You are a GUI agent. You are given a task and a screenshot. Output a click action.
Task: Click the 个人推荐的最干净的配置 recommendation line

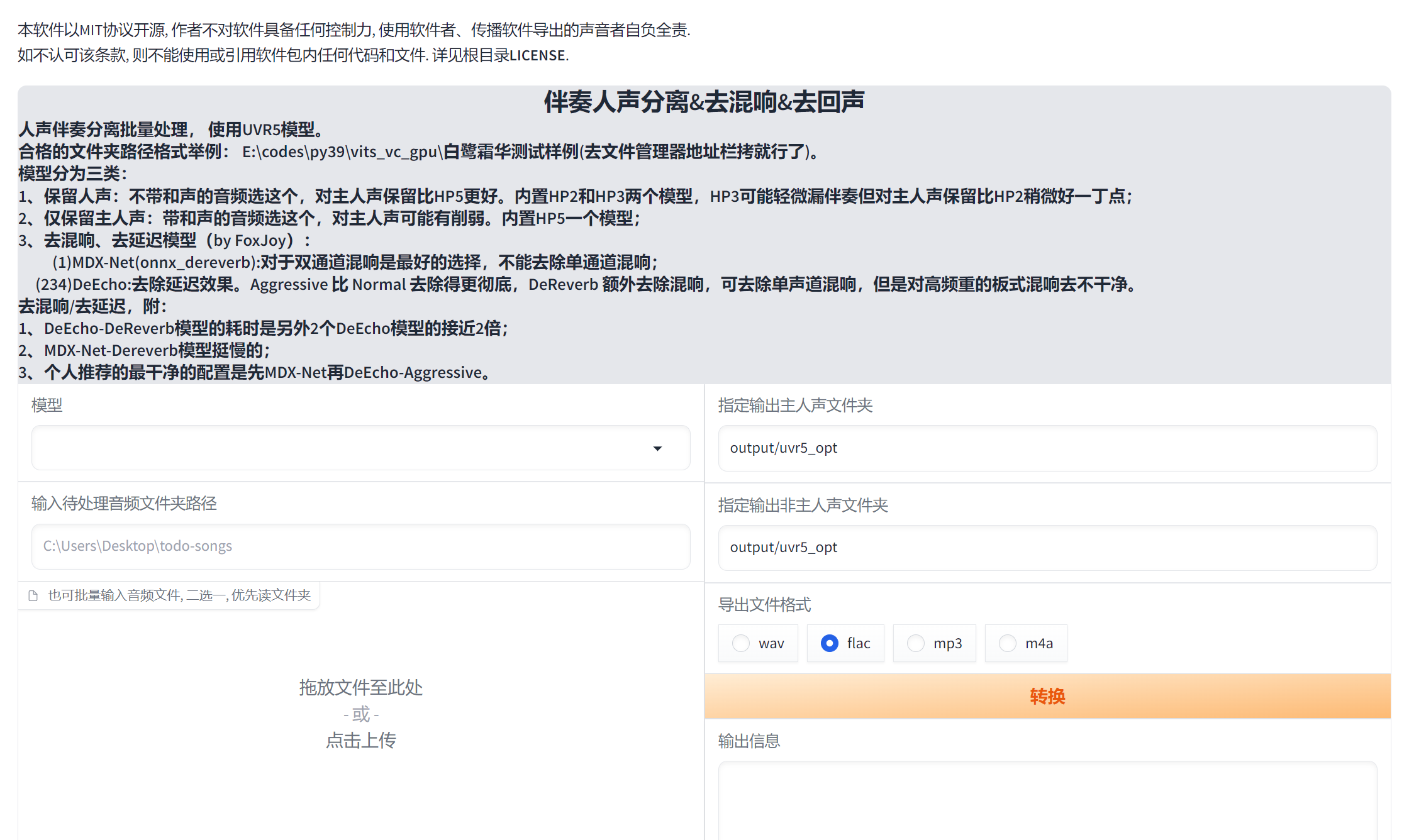pos(254,372)
